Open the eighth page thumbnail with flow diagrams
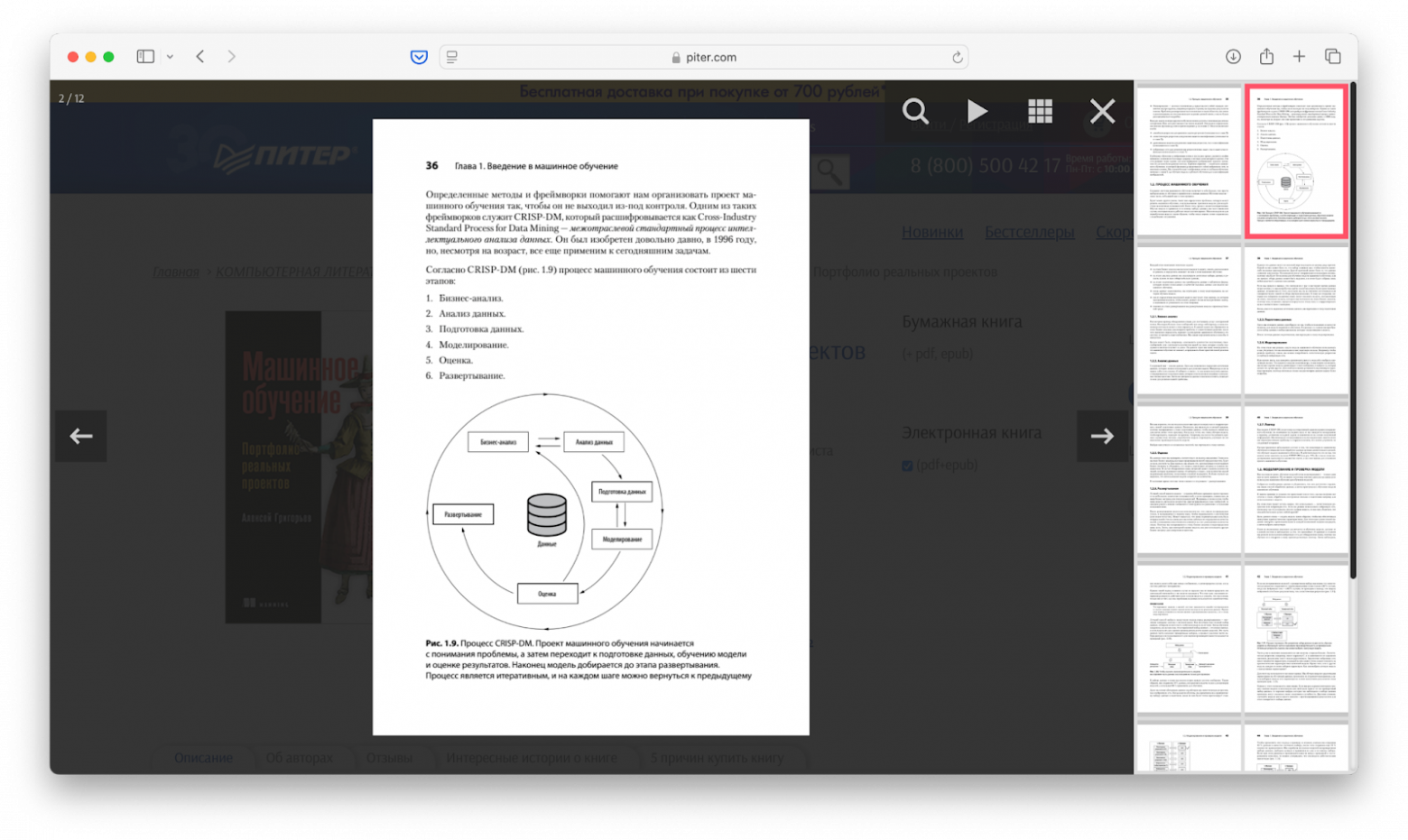Viewport: 1408px width, 840px height. [1296, 639]
